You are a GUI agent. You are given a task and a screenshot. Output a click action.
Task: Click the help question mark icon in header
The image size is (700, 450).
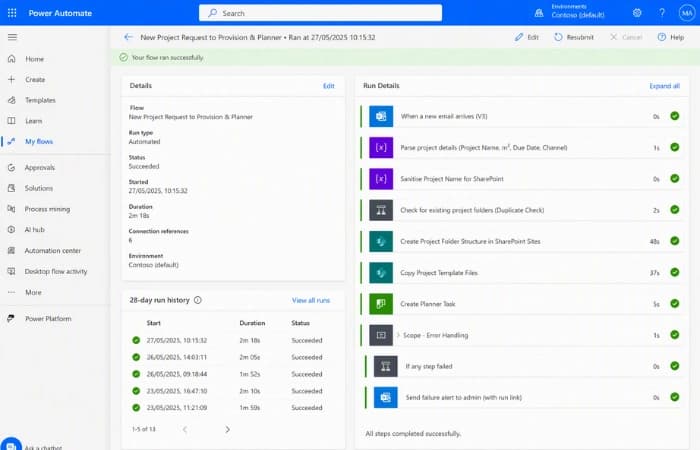pyautogui.click(x=662, y=13)
